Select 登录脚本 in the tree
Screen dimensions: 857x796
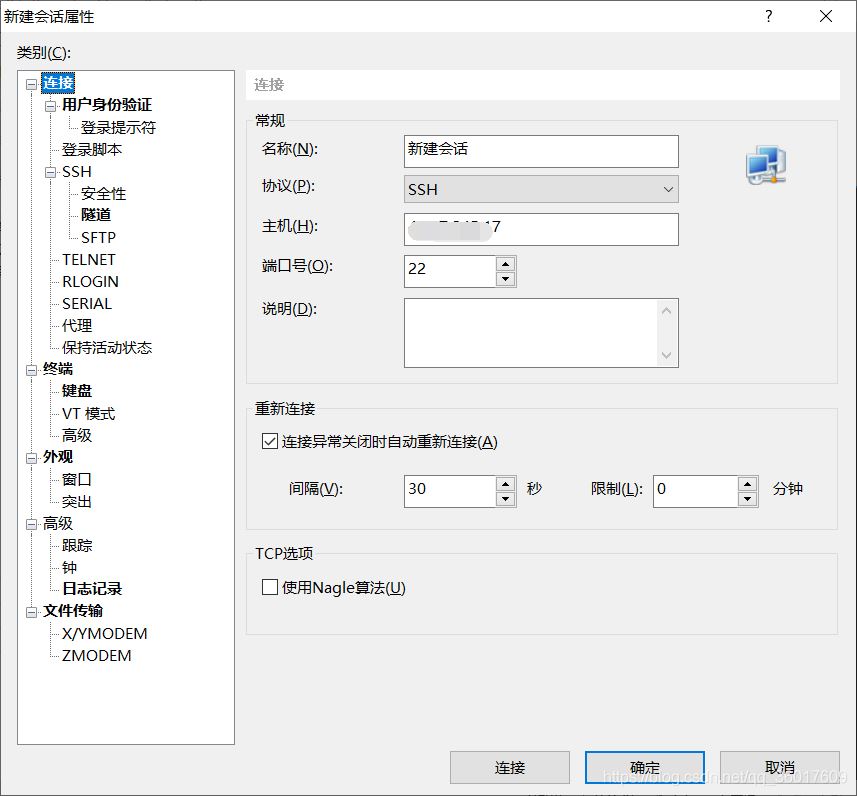coord(92,149)
